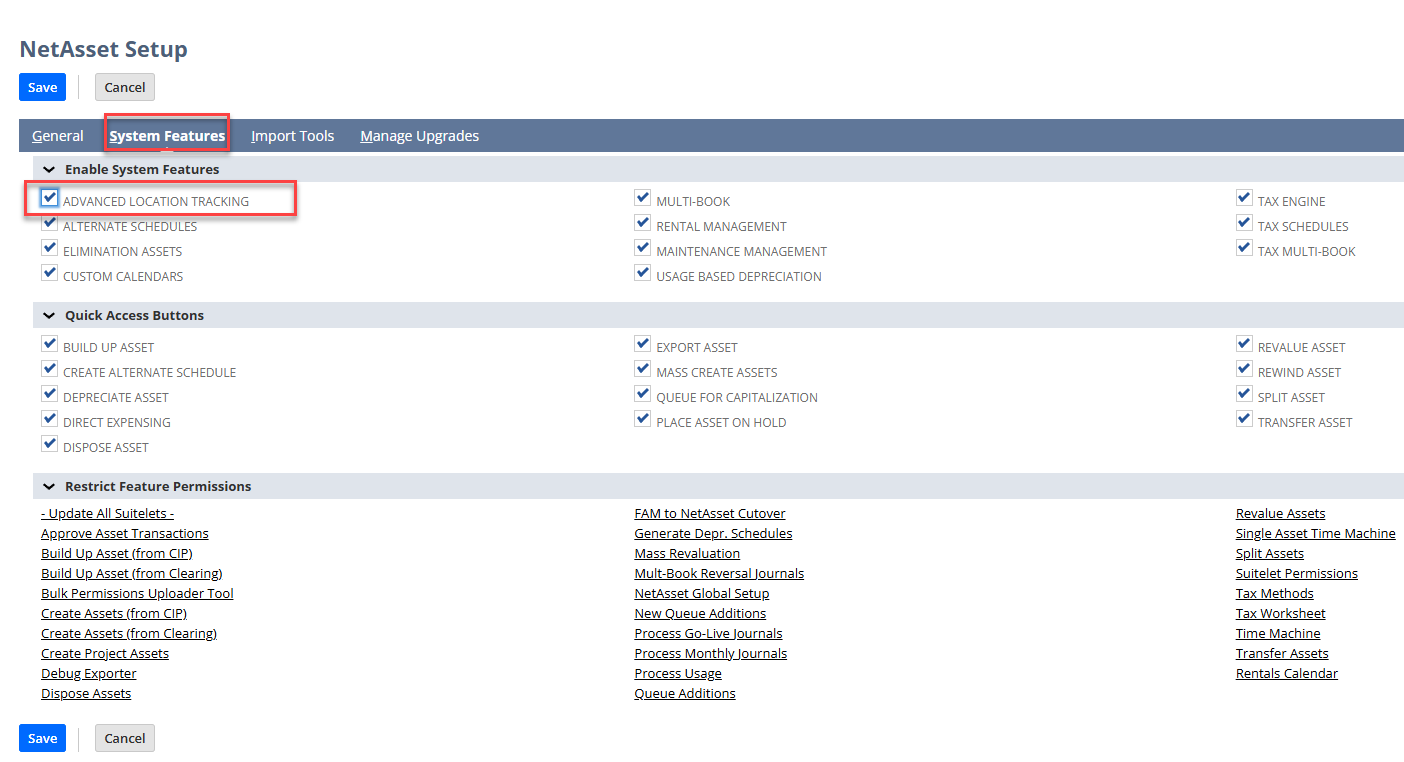Open Generate Depr. Schedules link
The image size is (1404, 762).
point(713,533)
